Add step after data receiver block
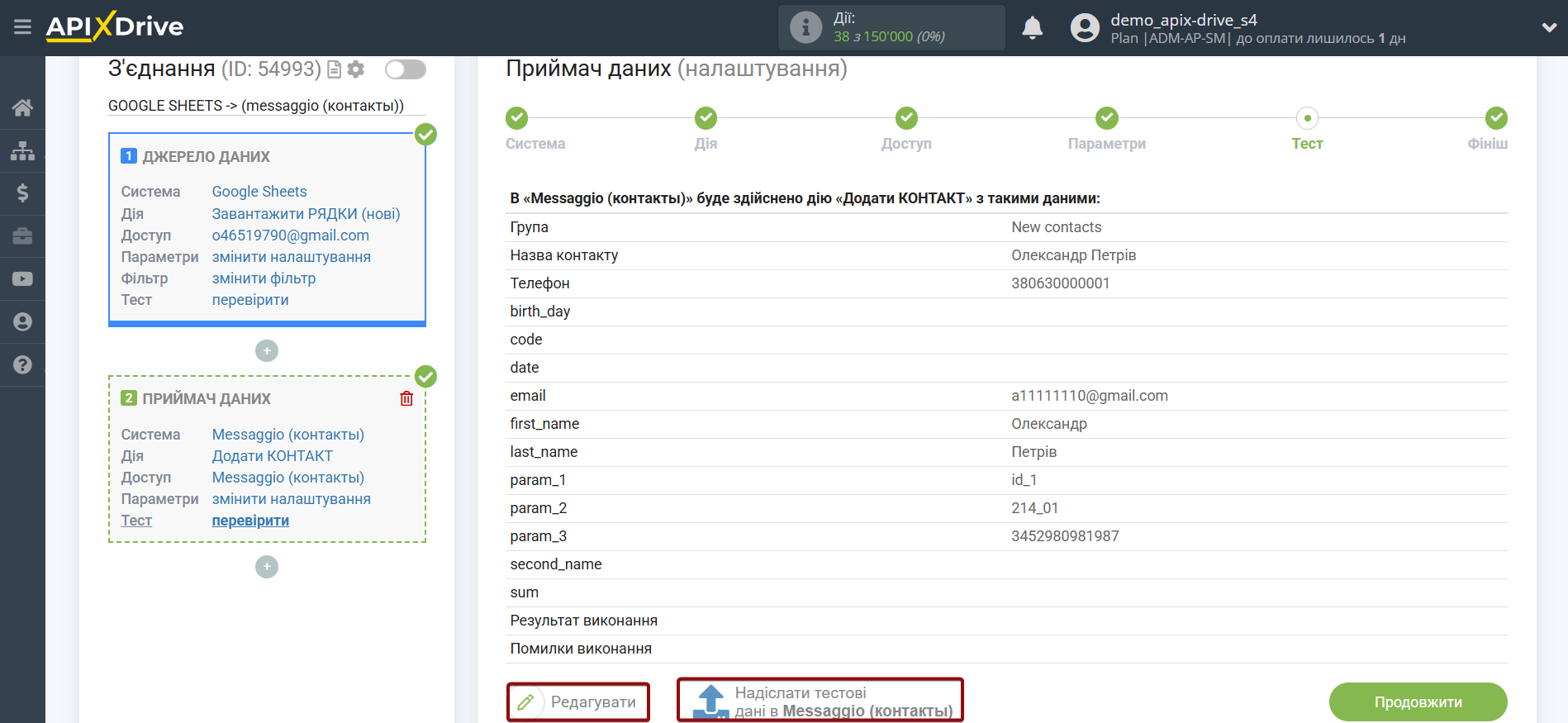Image resolution: width=1568 pixels, height=723 pixels. coord(267,567)
